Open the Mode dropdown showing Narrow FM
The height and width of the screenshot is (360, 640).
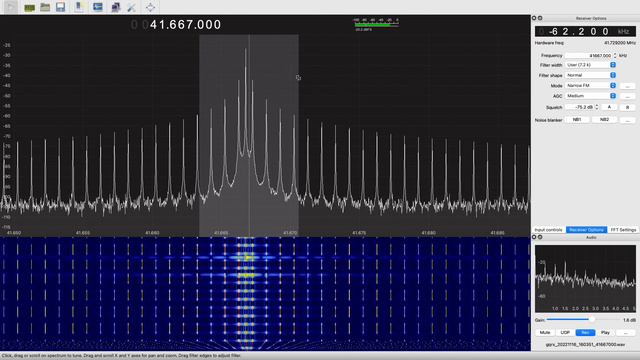coord(590,85)
